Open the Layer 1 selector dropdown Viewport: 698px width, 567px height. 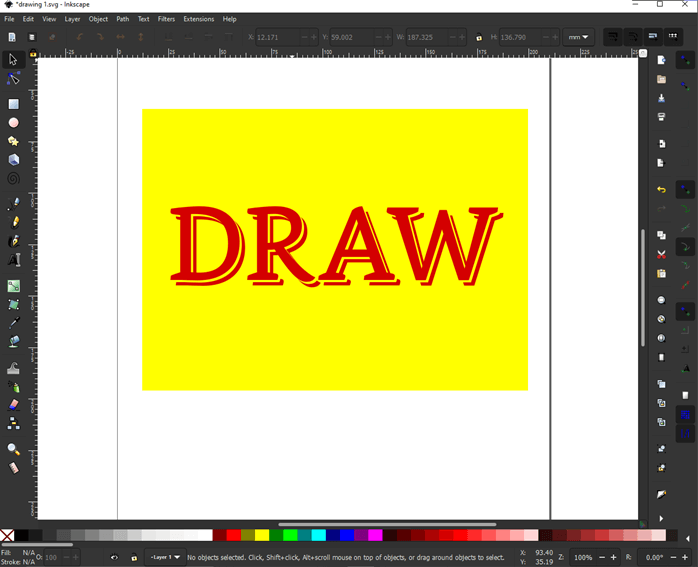[x=165, y=557]
